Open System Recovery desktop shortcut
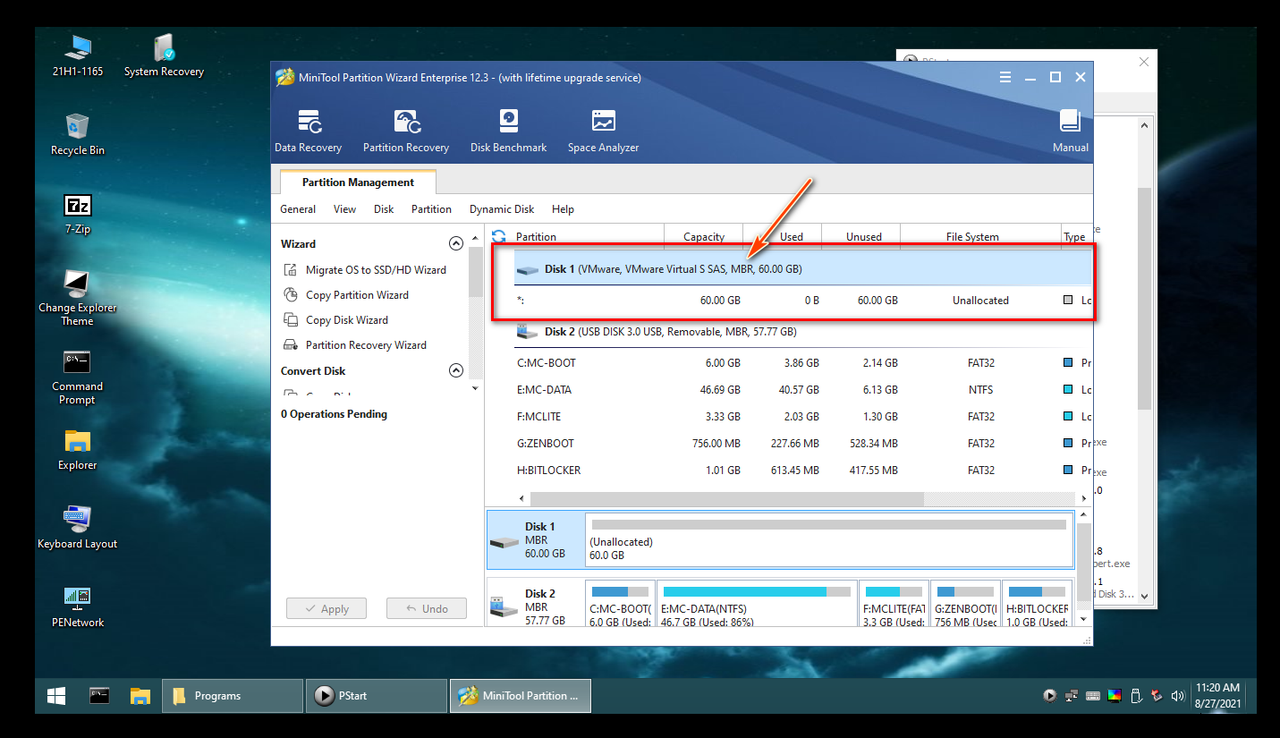1280x738 pixels. [164, 55]
